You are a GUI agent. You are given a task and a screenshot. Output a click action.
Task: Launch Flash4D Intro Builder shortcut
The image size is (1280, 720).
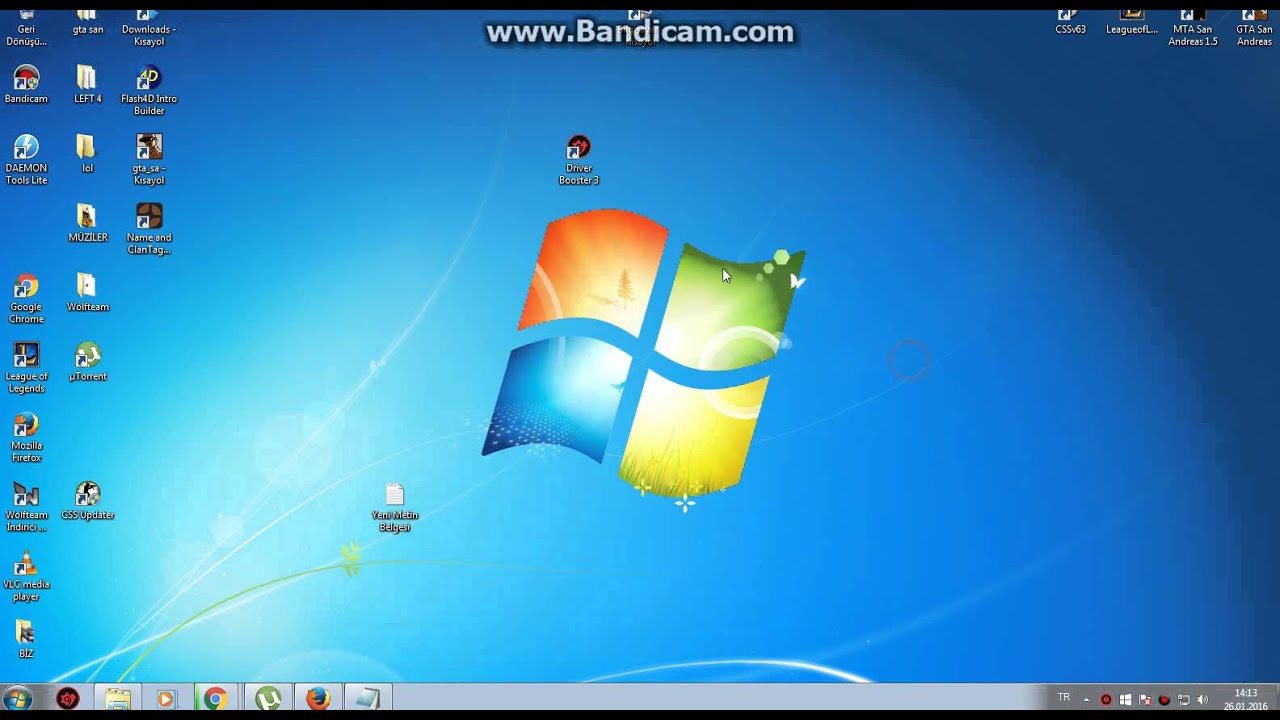tap(149, 90)
